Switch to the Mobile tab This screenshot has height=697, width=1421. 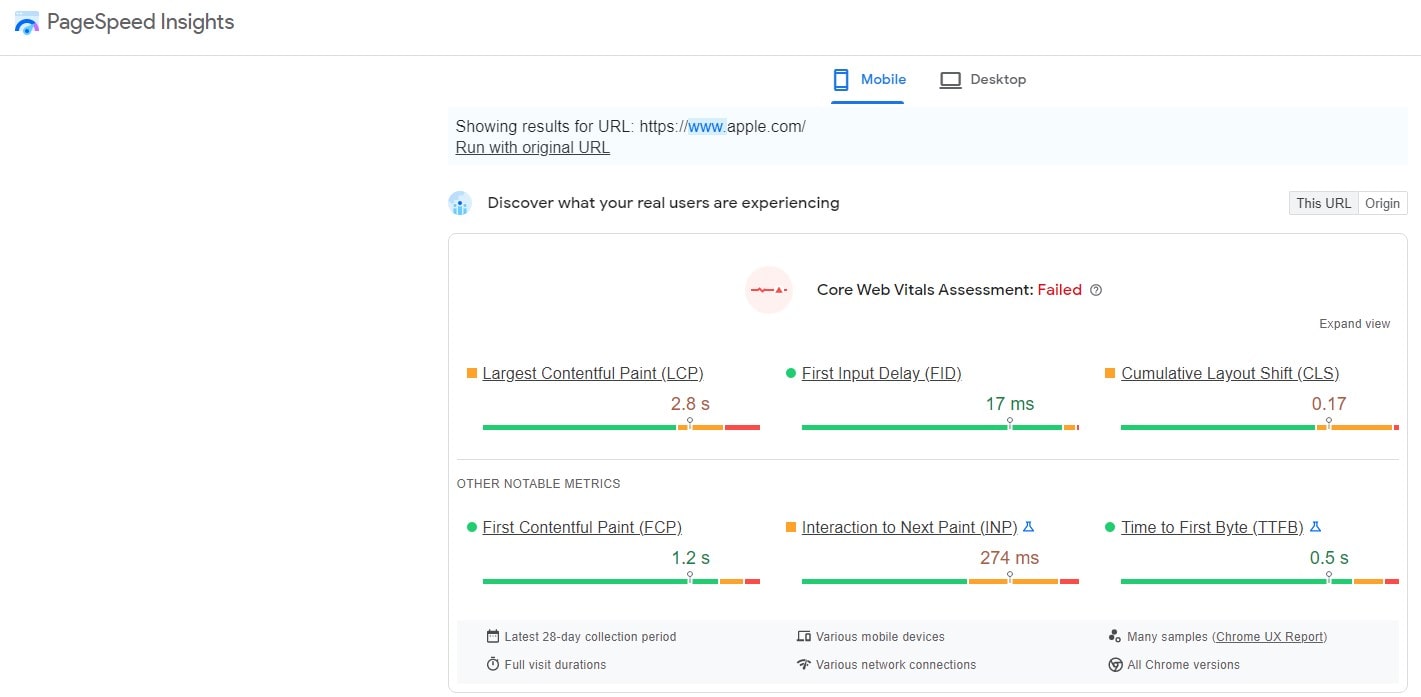pyautogui.click(x=880, y=79)
